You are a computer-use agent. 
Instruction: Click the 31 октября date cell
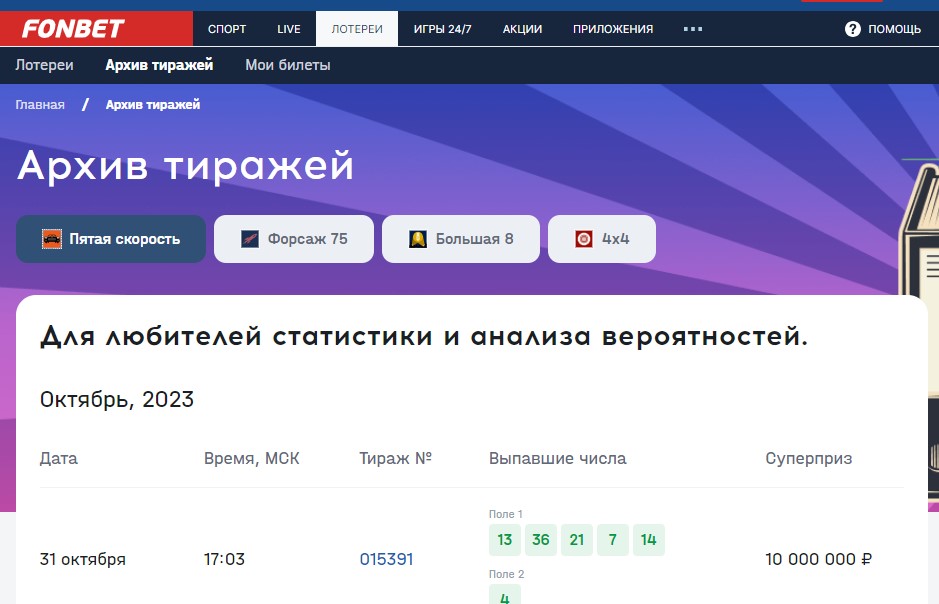[83, 559]
